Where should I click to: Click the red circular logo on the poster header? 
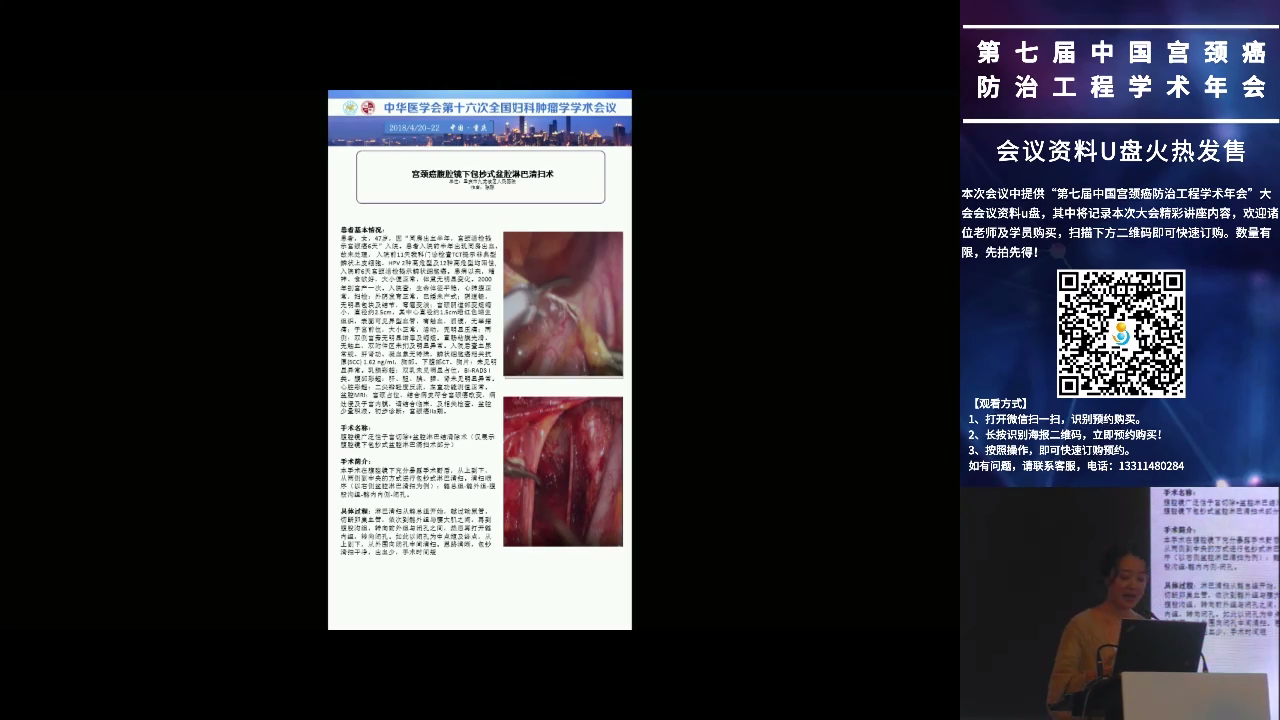coord(368,107)
